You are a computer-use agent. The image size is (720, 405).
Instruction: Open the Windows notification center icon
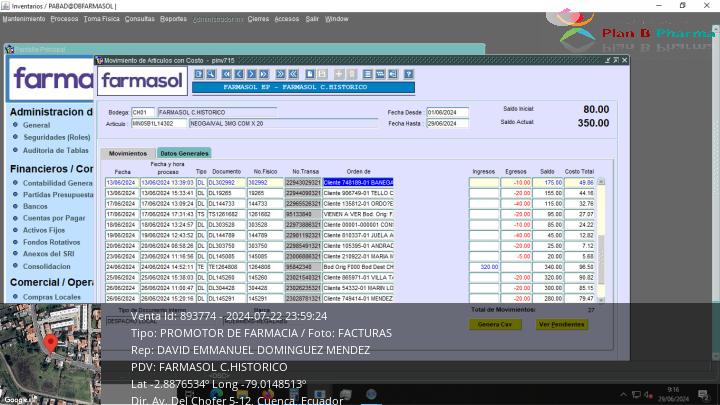[703, 394]
